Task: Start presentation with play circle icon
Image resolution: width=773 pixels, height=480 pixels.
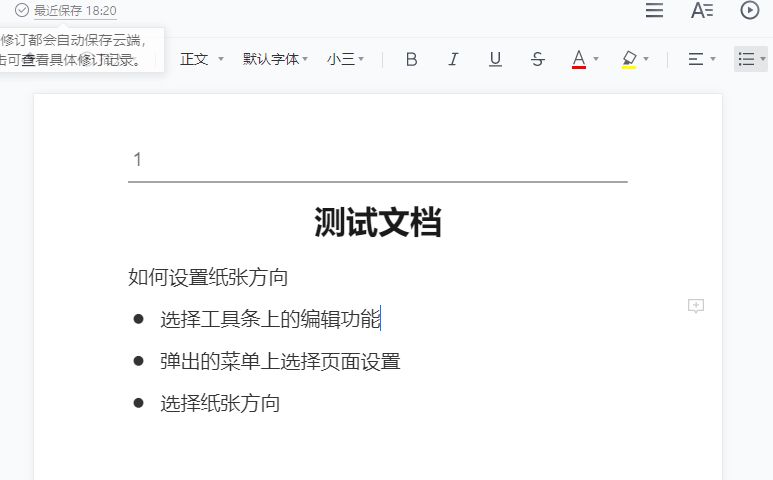Action: coord(750,11)
